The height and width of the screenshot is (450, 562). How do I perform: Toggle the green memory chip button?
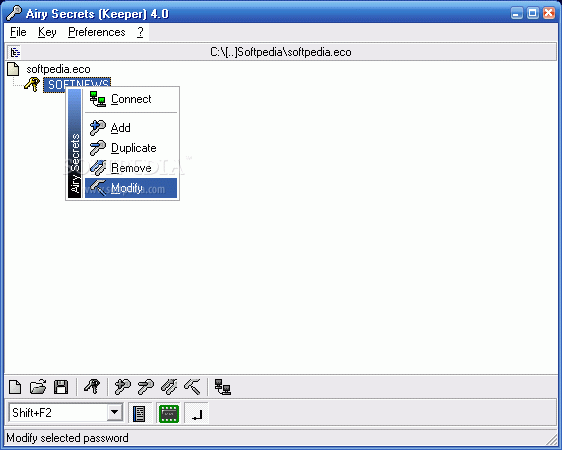tap(168, 413)
